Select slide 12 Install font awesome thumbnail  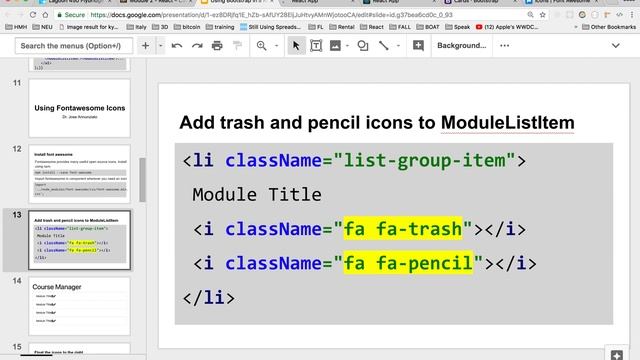point(80,174)
